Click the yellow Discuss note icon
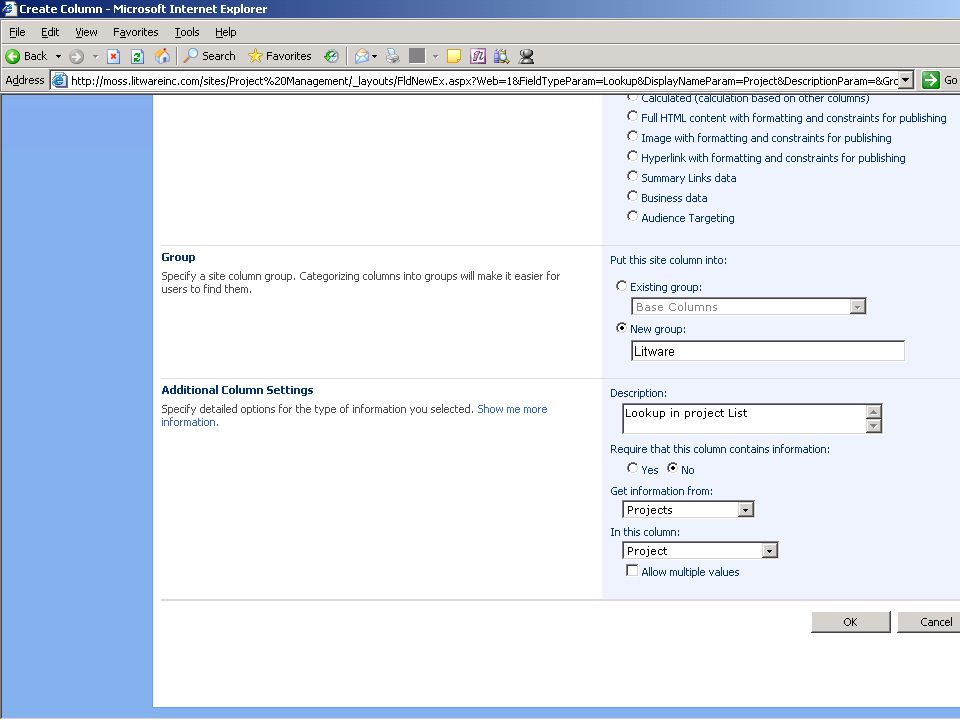The image size is (960, 720). pos(454,57)
